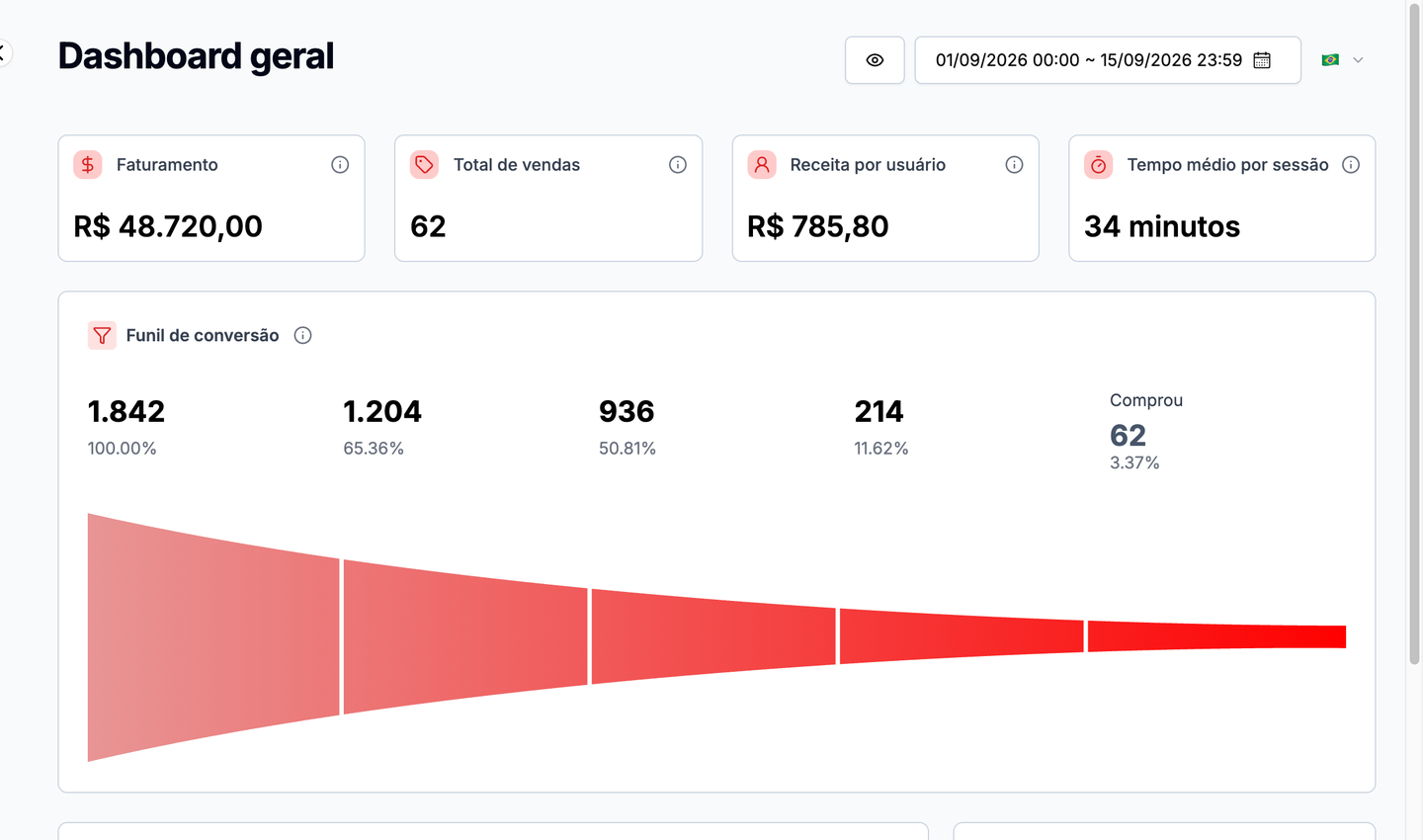Toggle the eye visibility button
This screenshot has width=1423, height=840.
pyautogui.click(x=875, y=60)
